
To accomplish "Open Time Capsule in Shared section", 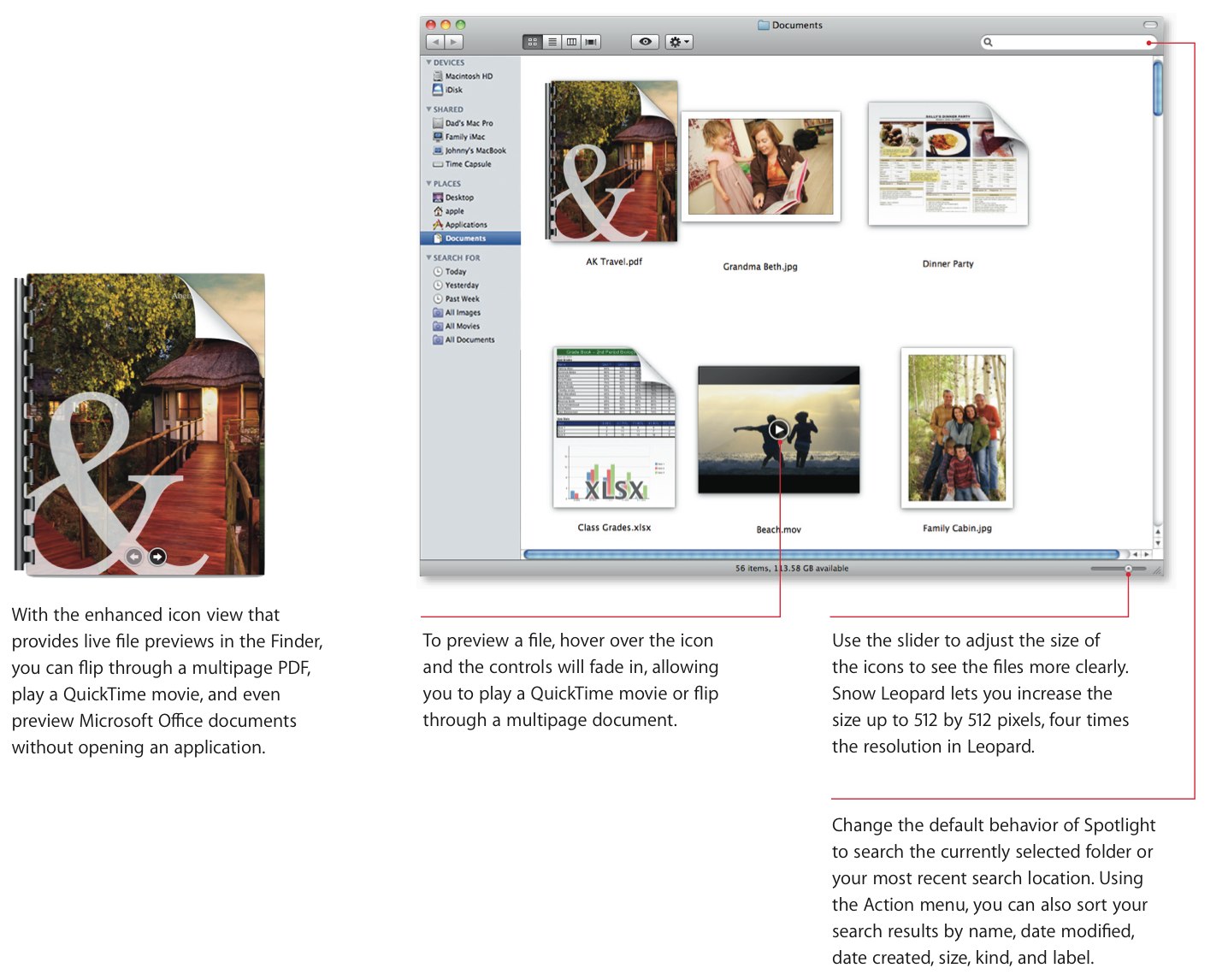I will (467, 164).
